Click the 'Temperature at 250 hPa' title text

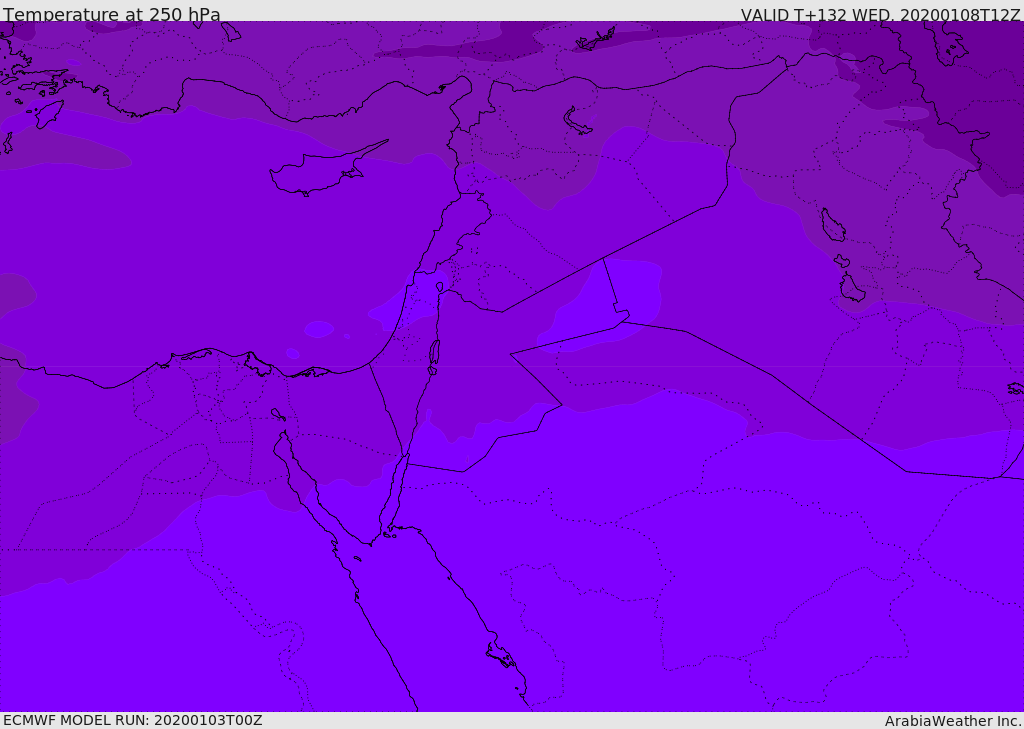112,14
